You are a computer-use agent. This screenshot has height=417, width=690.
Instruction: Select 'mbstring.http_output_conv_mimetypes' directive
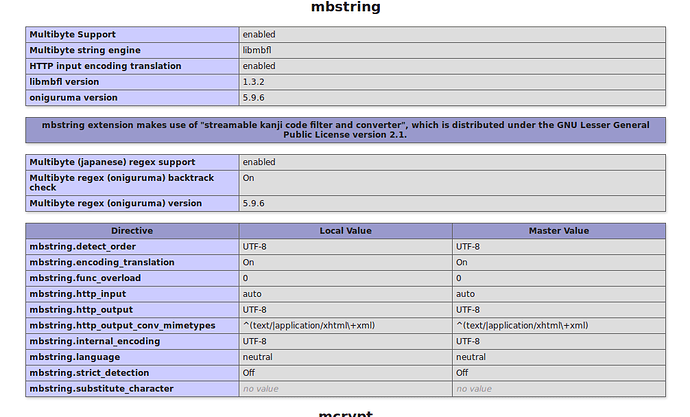point(132,326)
